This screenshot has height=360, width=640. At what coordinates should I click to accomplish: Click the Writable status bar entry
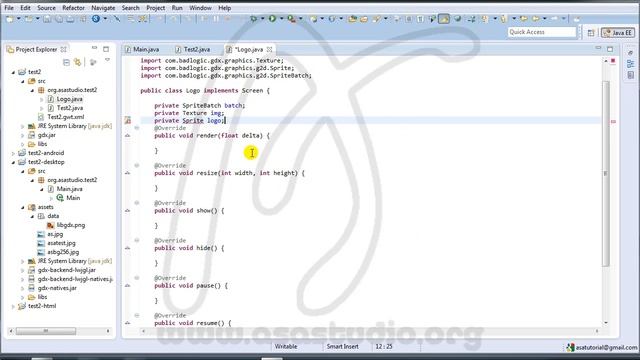[x=286, y=347]
